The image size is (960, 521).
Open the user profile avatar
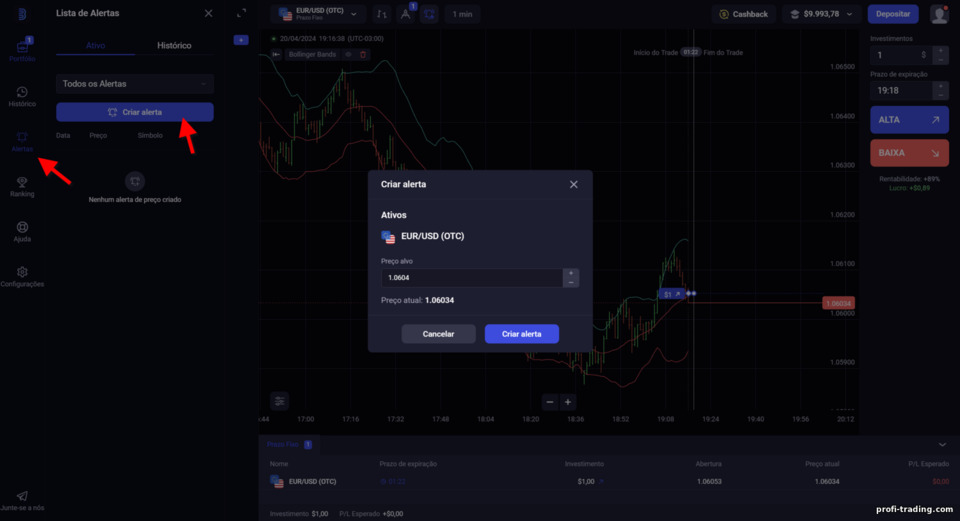(x=939, y=13)
